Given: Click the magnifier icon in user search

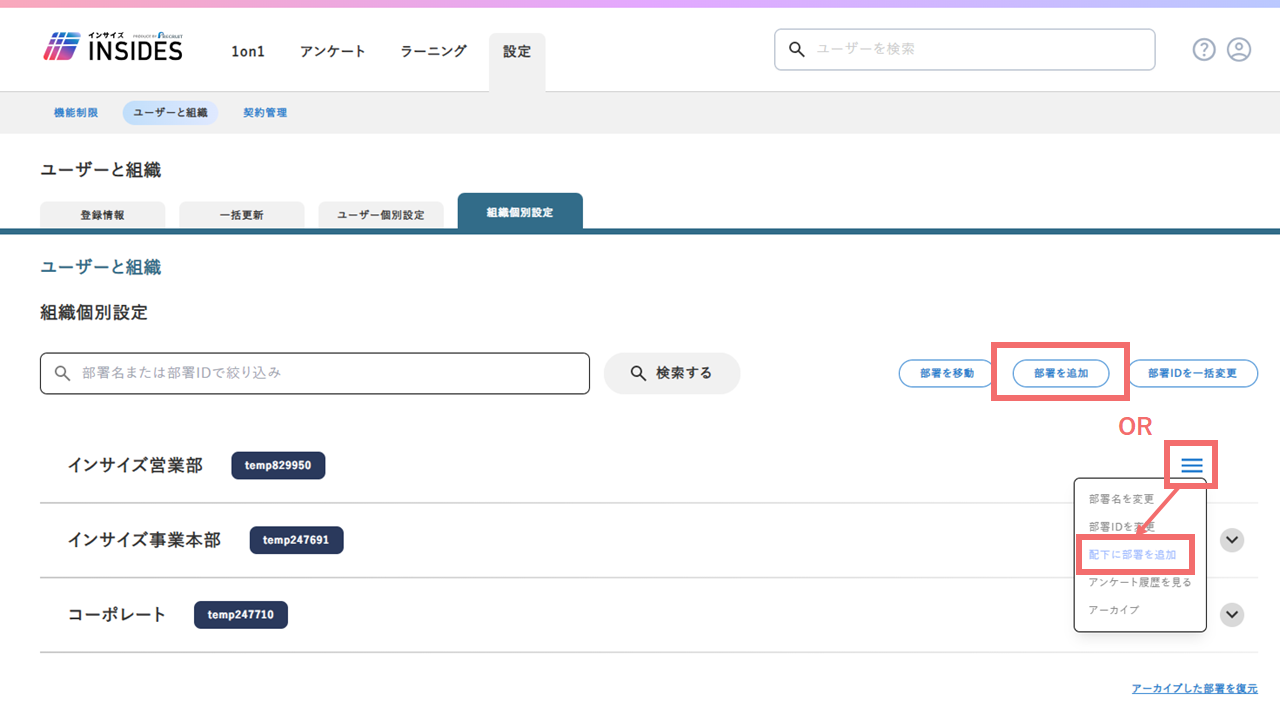Looking at the screenshot, I should [797, 49].
